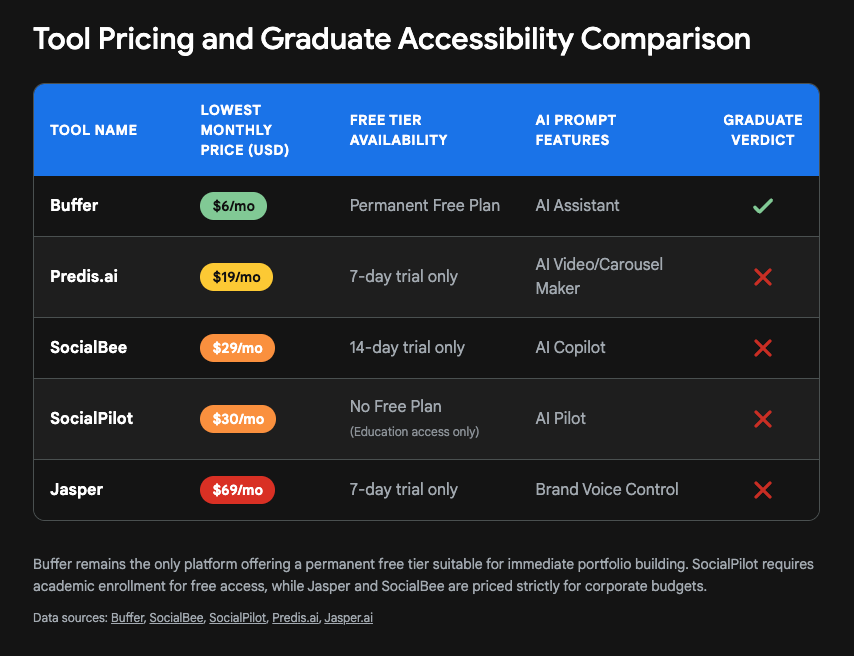Image resolution: width=854 pixels, height=656 pixels.
Task: Click the red $69/mo price badge
Action: tap(237, 490)
